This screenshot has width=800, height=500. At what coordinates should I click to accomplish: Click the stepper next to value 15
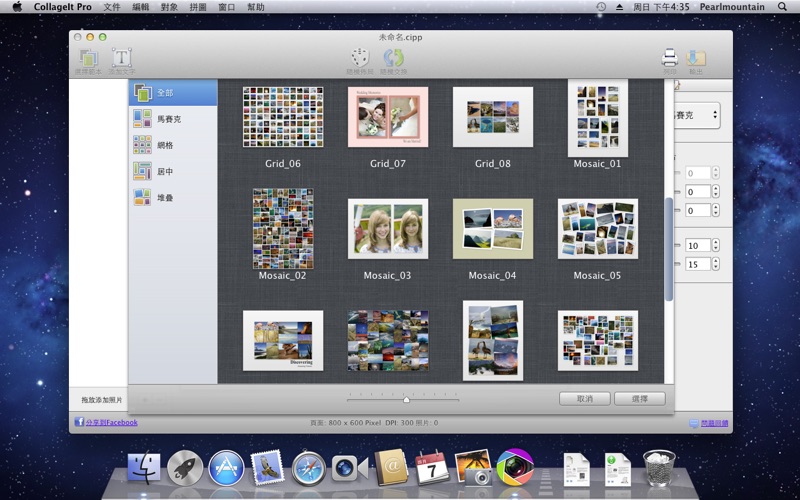[715, 264]
